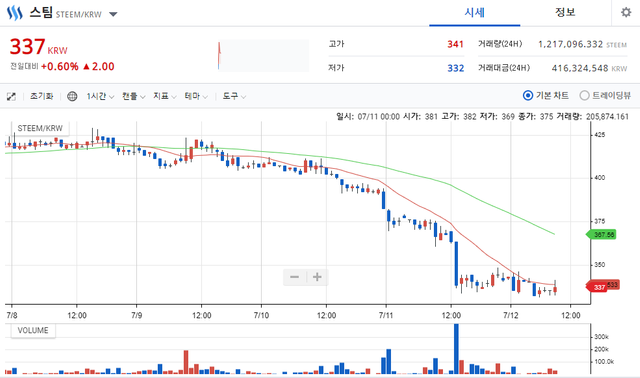Screen dimensions: 640x378
Task: Zoom out chart with minus button
Action: 294,277
